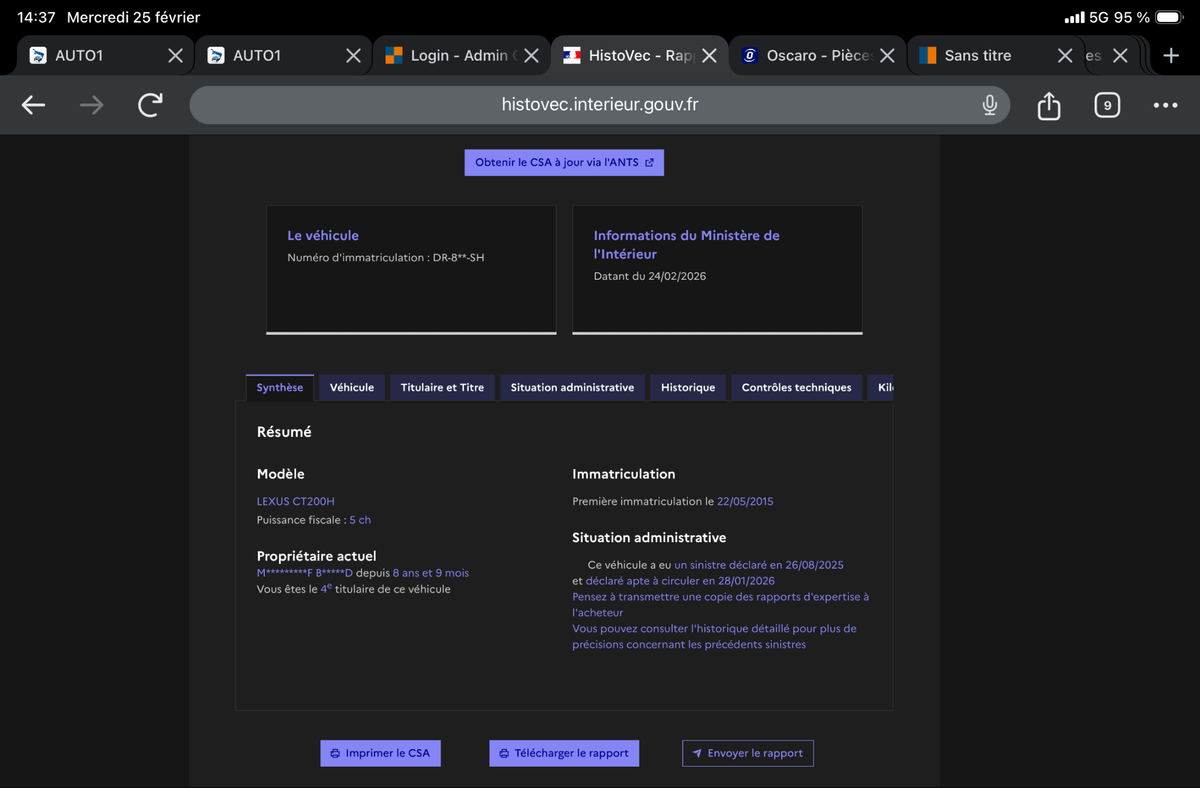
Task: Select the Titulaire et Titre tab
Action: (x=442, y=388)
